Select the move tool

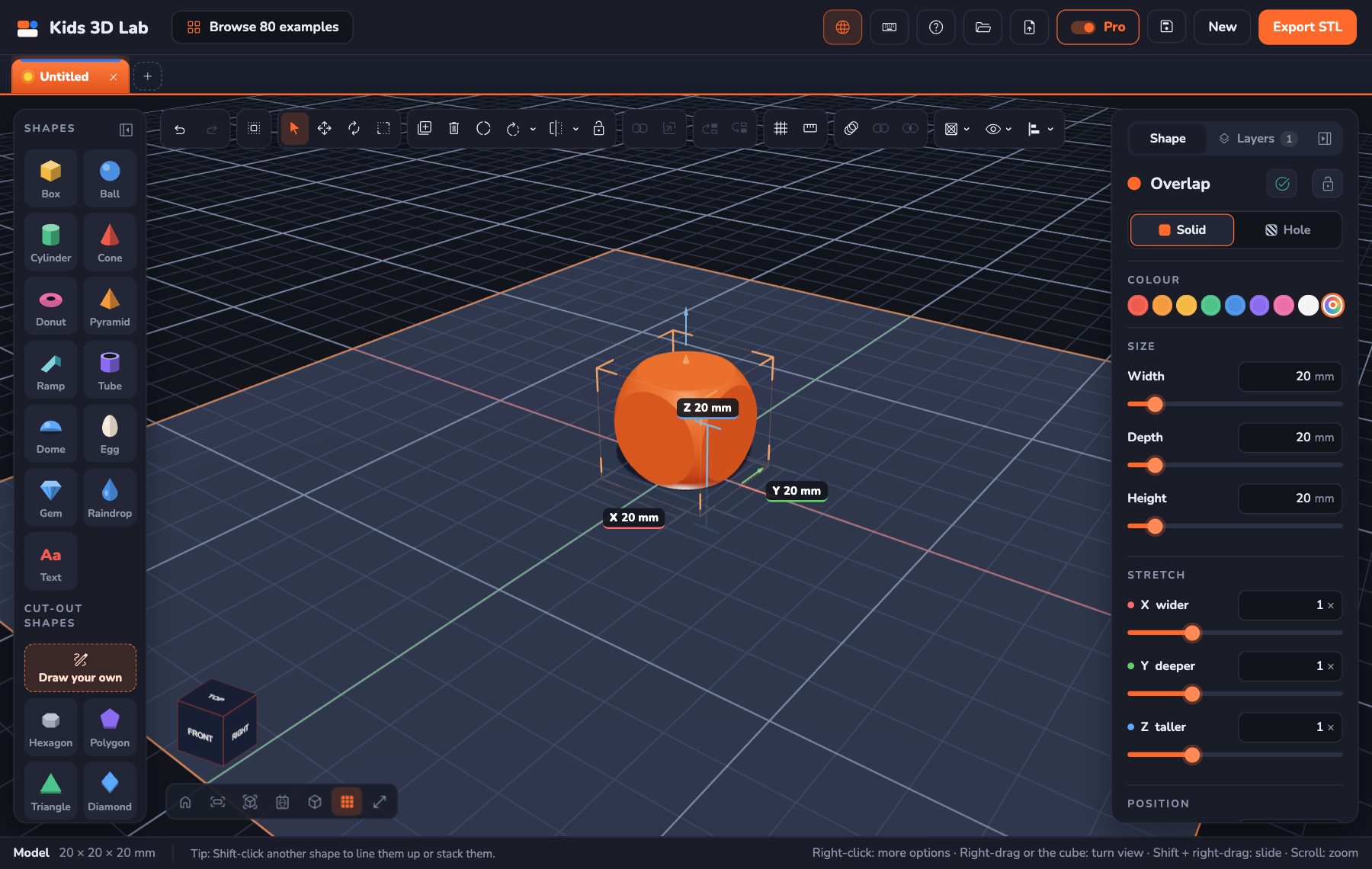pyautogui.click(x=324, y=129)
